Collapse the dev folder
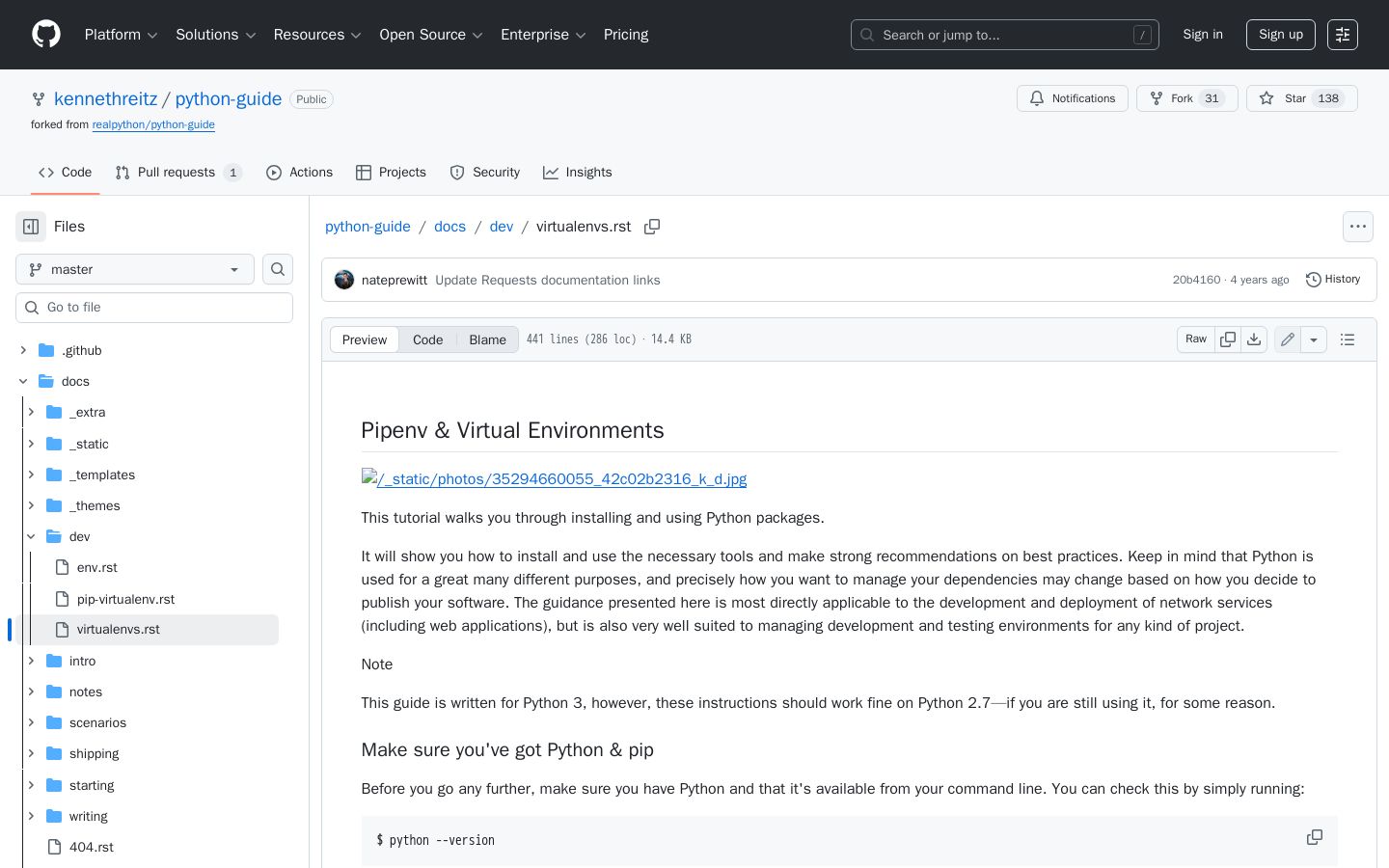1389x868 pixels. [31, 536]
